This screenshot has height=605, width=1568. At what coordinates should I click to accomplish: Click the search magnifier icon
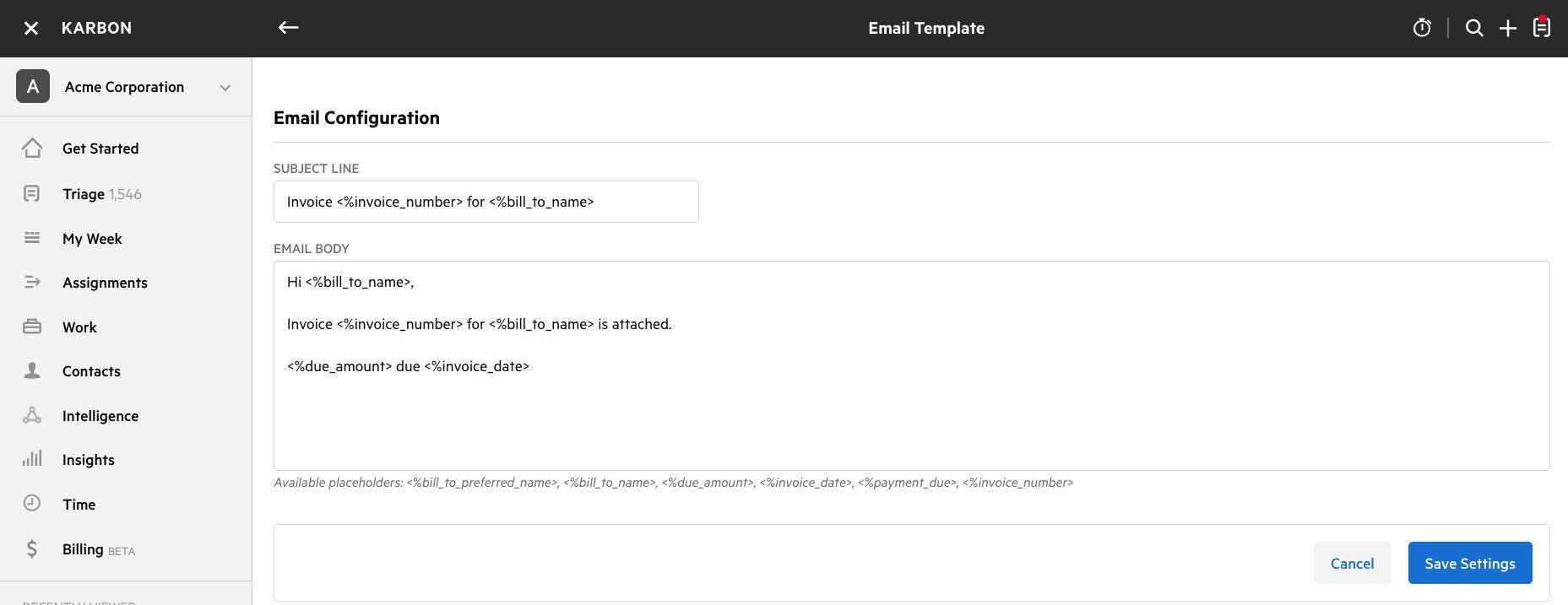1474,27
